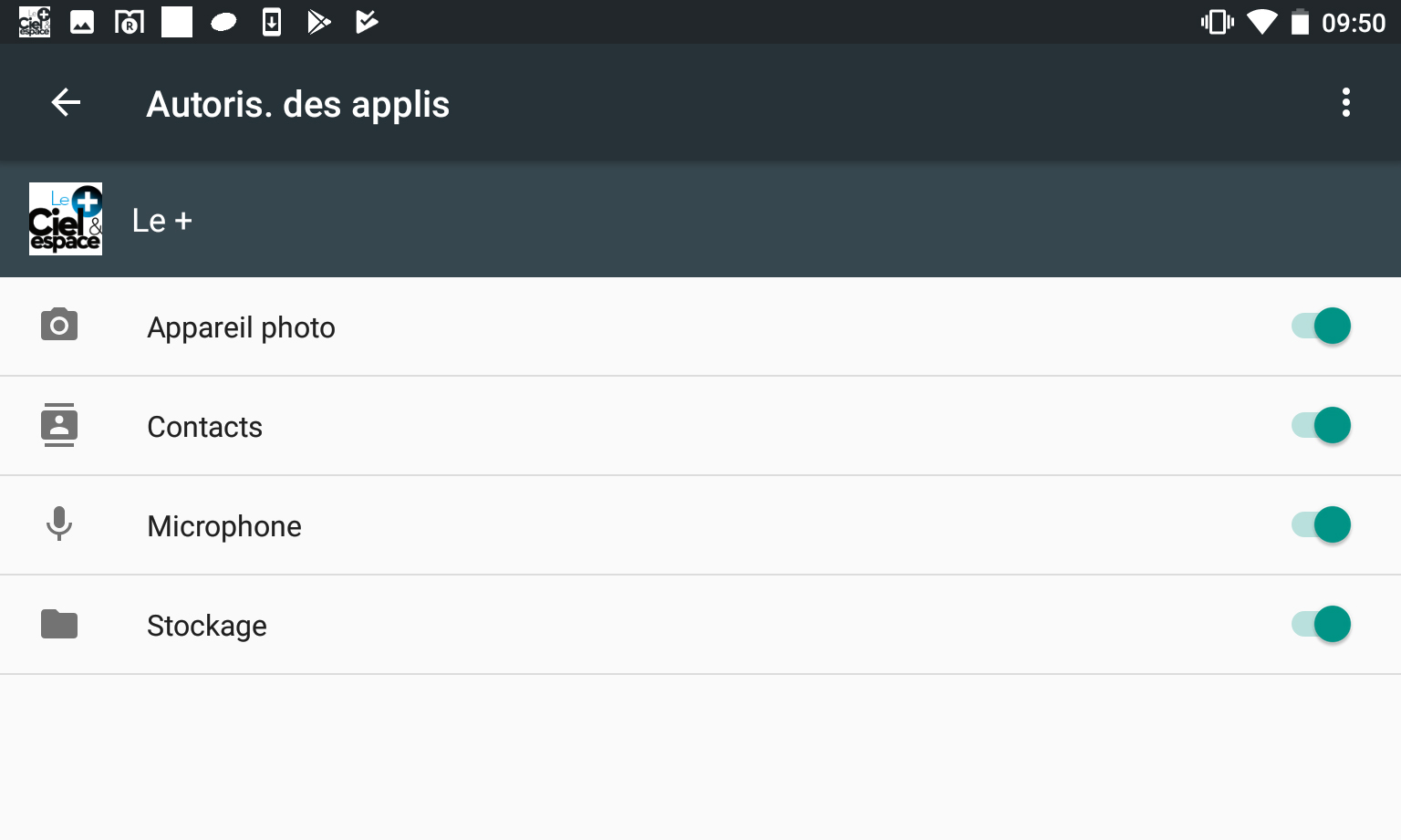
Task: Select the battery indicator icon
Action: coord(1302,21)
